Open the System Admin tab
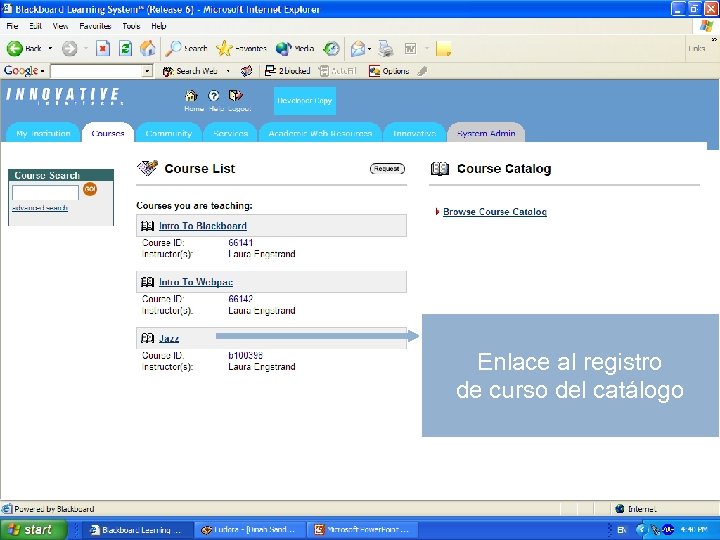The width and height of the screenshot is (720, 540). (x=486, y=133)
